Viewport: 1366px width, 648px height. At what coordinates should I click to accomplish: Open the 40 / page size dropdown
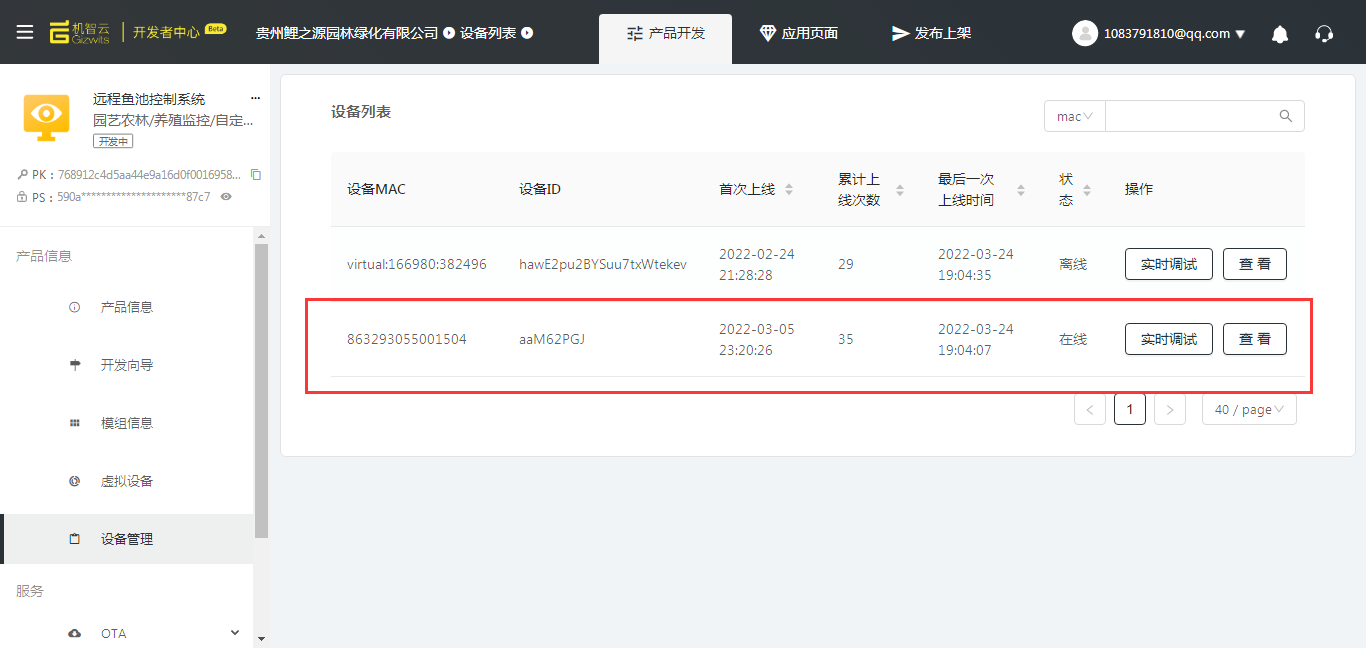1249,409
